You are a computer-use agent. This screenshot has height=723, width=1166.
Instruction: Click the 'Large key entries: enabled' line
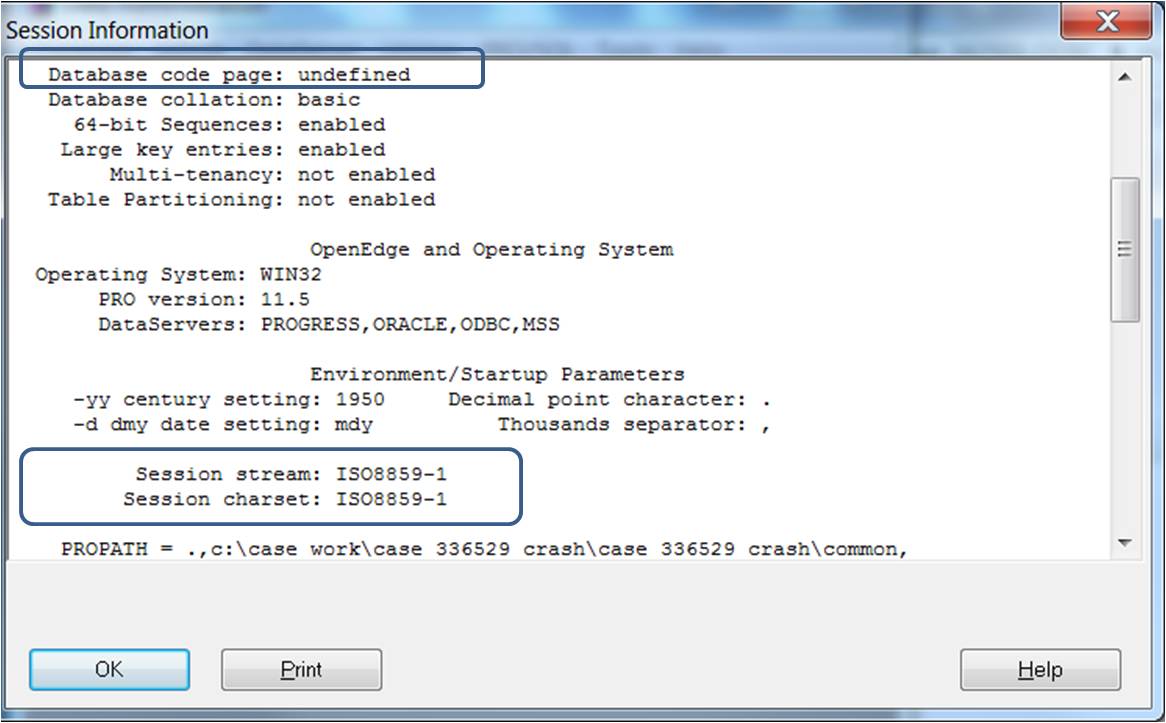pyautogui.click(x=222, y=150)
